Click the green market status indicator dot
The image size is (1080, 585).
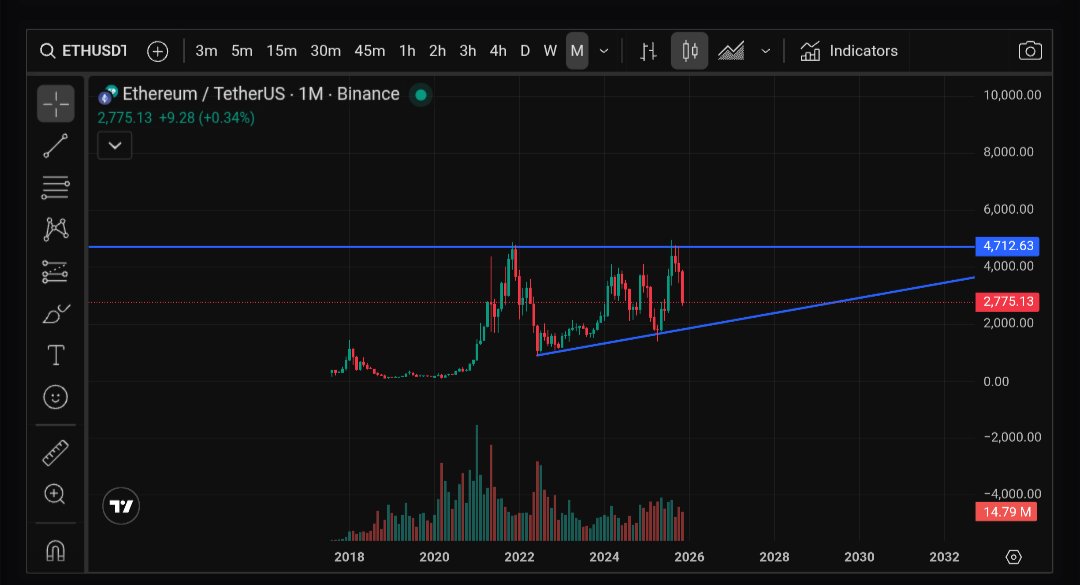(421, 95)
